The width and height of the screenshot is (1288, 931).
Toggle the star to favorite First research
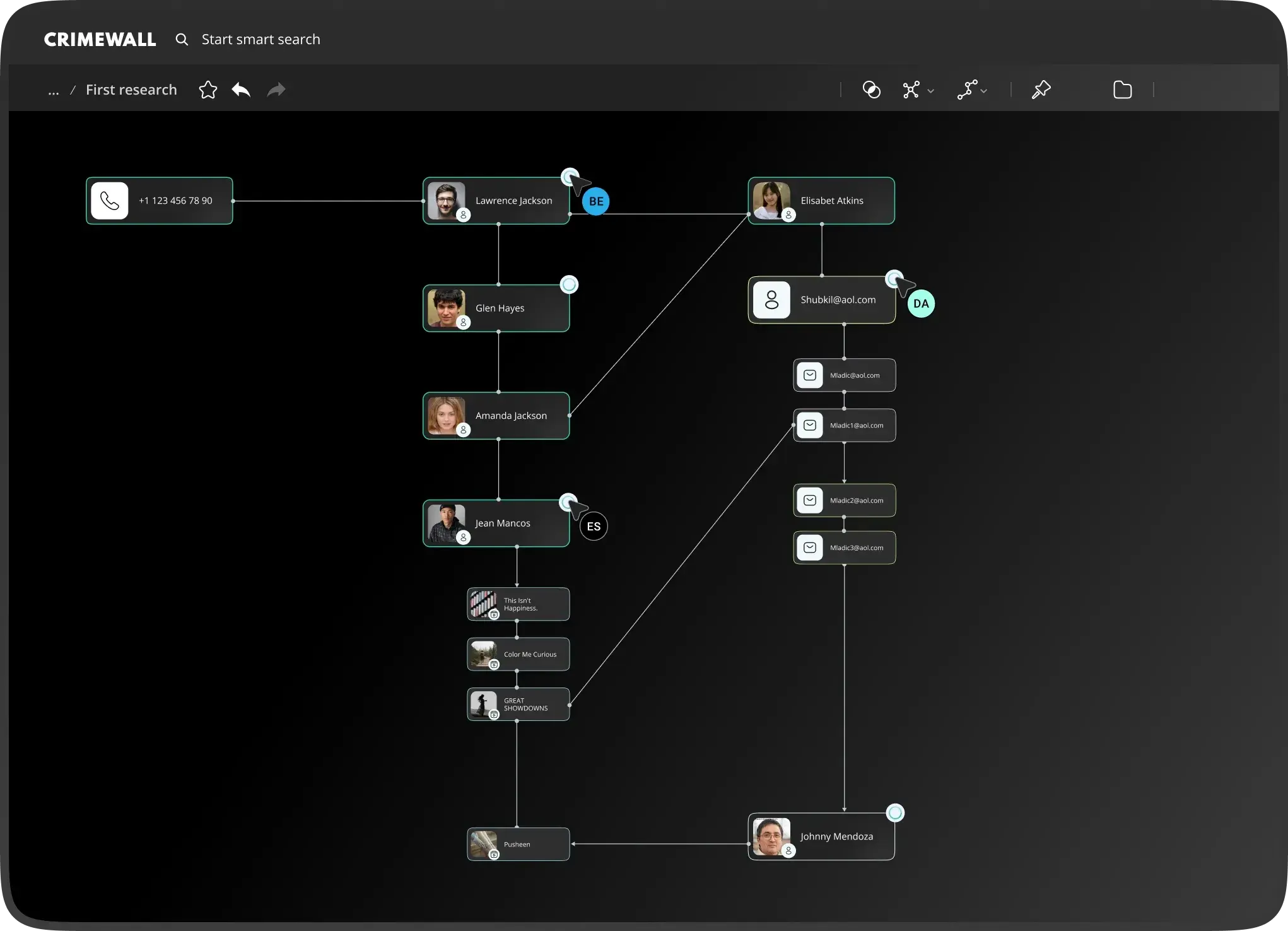208,90
